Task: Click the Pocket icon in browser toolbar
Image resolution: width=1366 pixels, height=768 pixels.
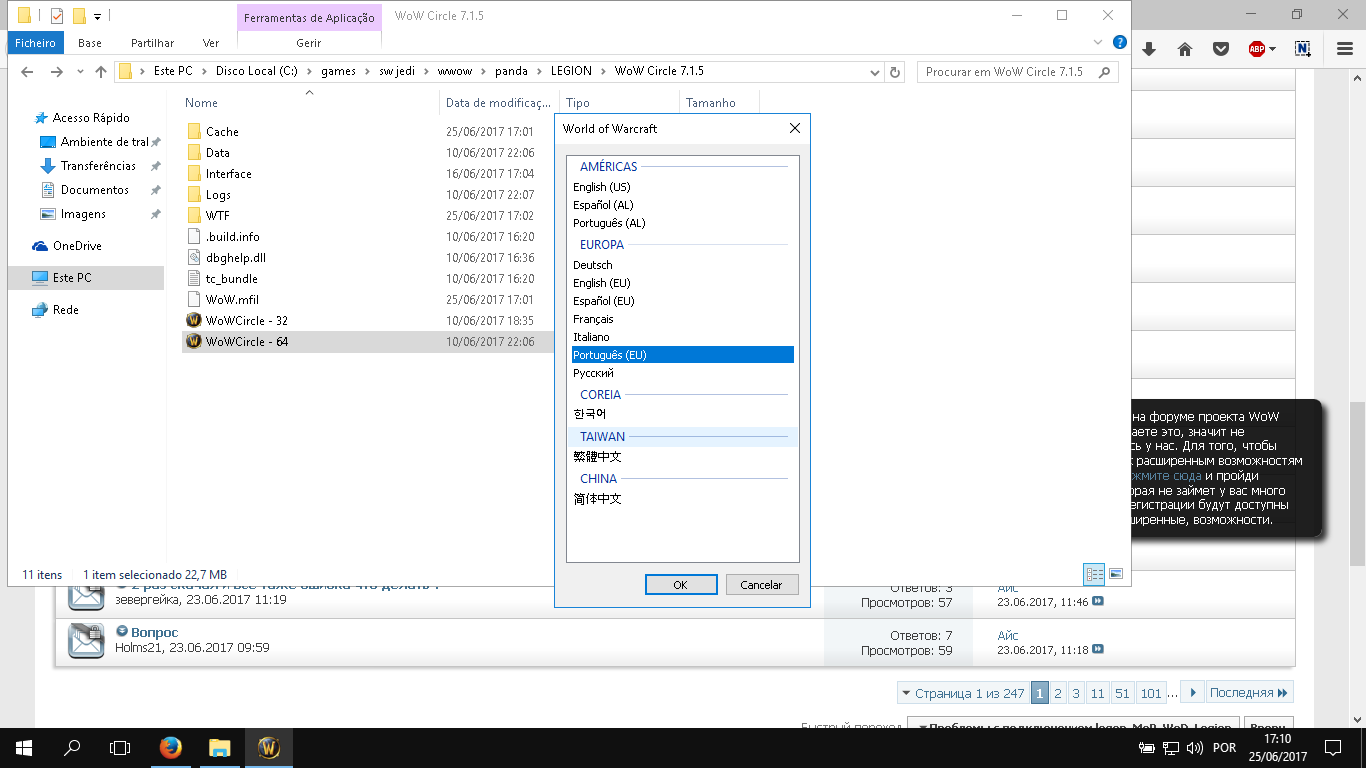Action: click(x=1221, y=49)
